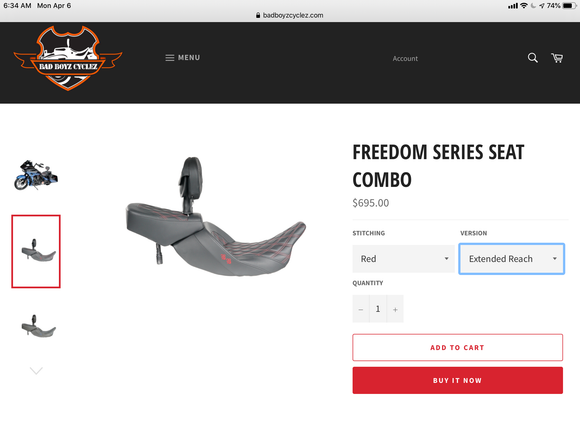Show more thumbnails with down chevron
The width and height of the screenshot is (580, 435).
[36, 371]
